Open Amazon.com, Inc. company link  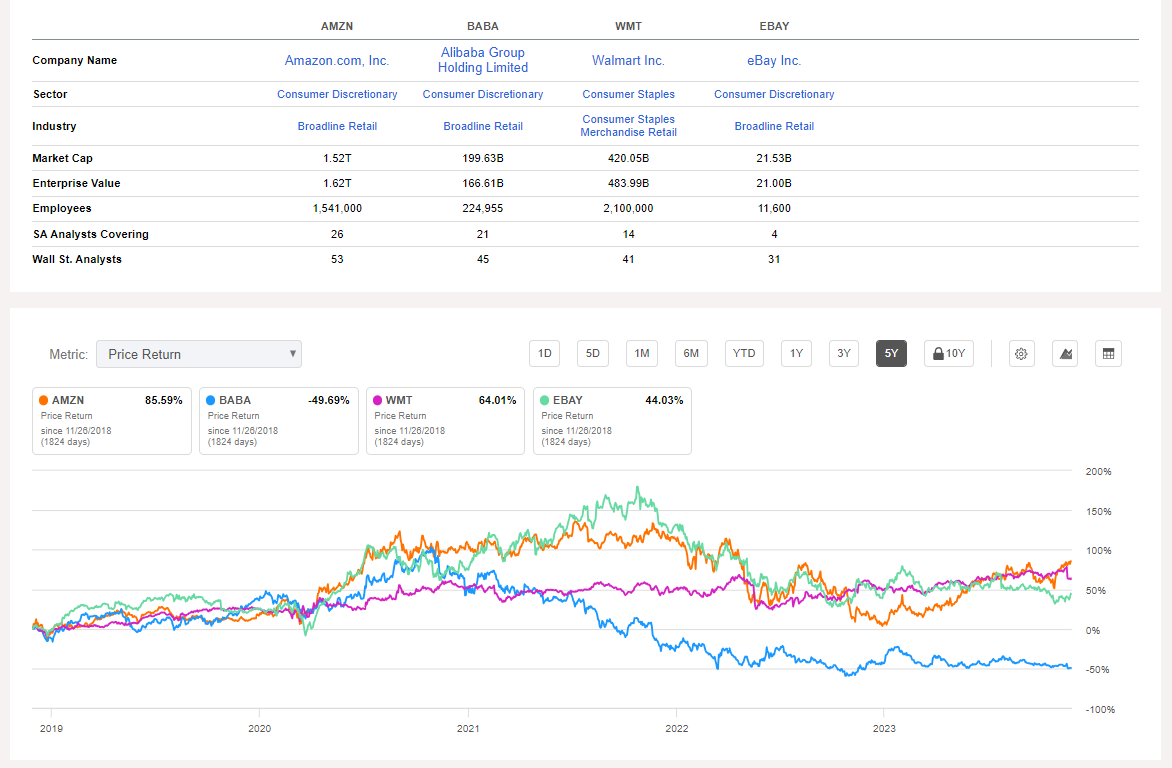pos(337,61)
